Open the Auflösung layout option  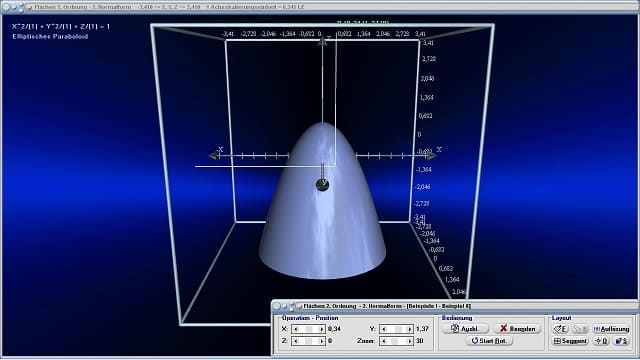[x=611, y=329]
